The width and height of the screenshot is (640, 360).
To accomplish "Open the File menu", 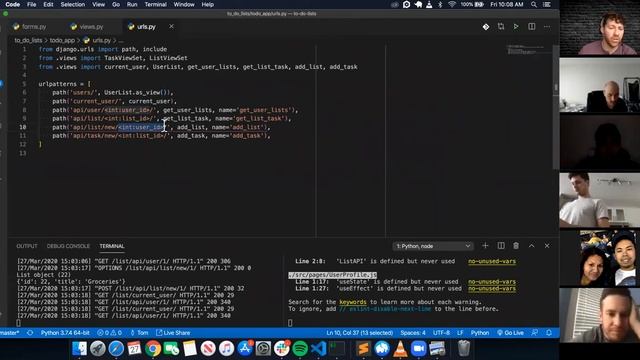I will tap(31, 4).
